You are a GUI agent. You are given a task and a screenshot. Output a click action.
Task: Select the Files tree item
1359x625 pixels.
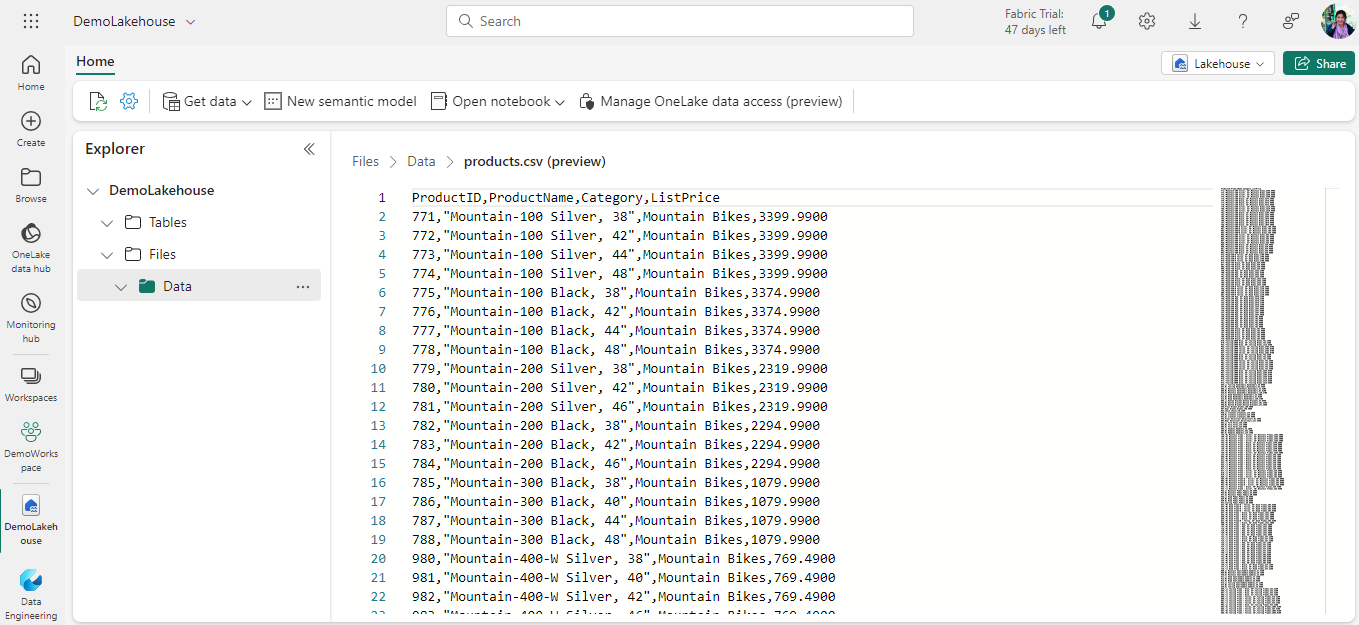pyautogui.click(x=199, y=254)
